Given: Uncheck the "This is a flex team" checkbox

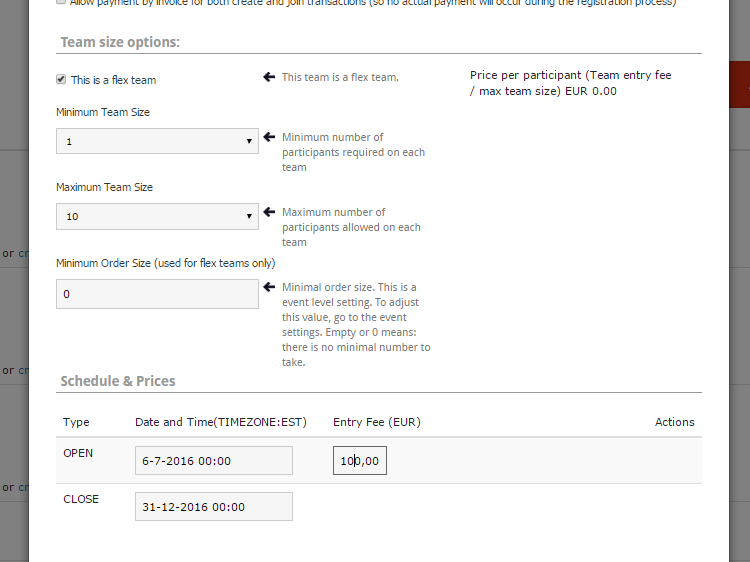Looking at the screenshot, I should coord(61,79).
